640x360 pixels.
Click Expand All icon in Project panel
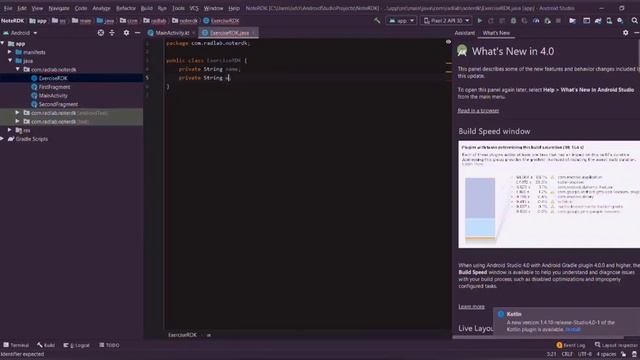(112, 33)
